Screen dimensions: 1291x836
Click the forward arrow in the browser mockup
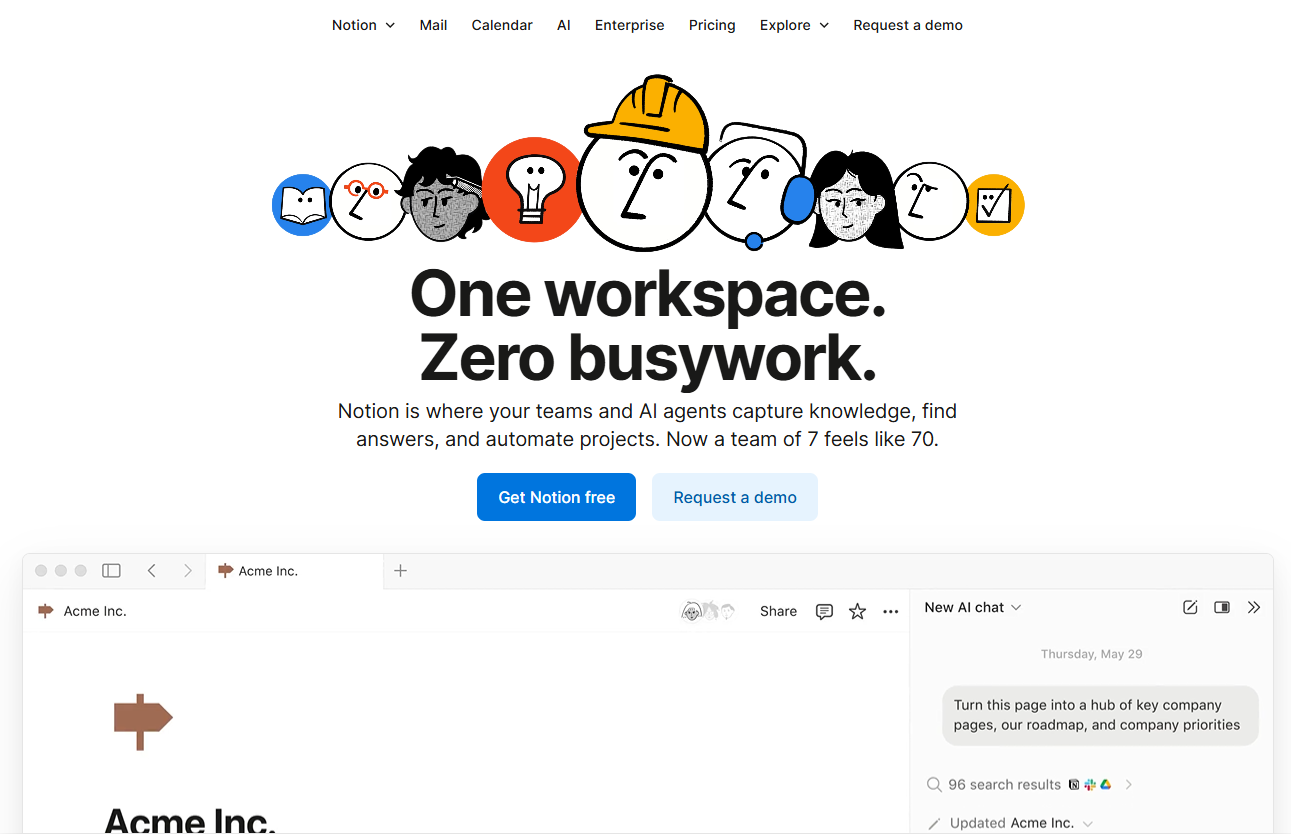pos(187,571)
